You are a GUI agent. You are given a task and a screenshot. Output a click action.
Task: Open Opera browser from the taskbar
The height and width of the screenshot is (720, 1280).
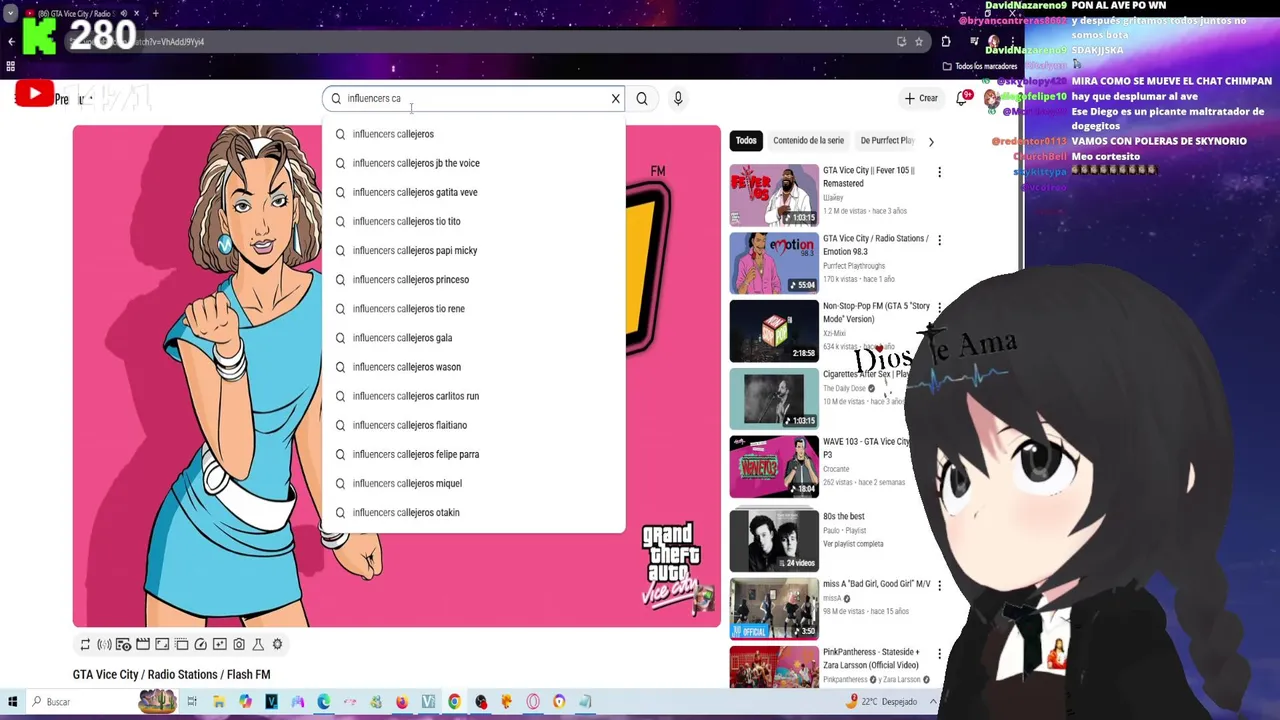pos(533,702)
